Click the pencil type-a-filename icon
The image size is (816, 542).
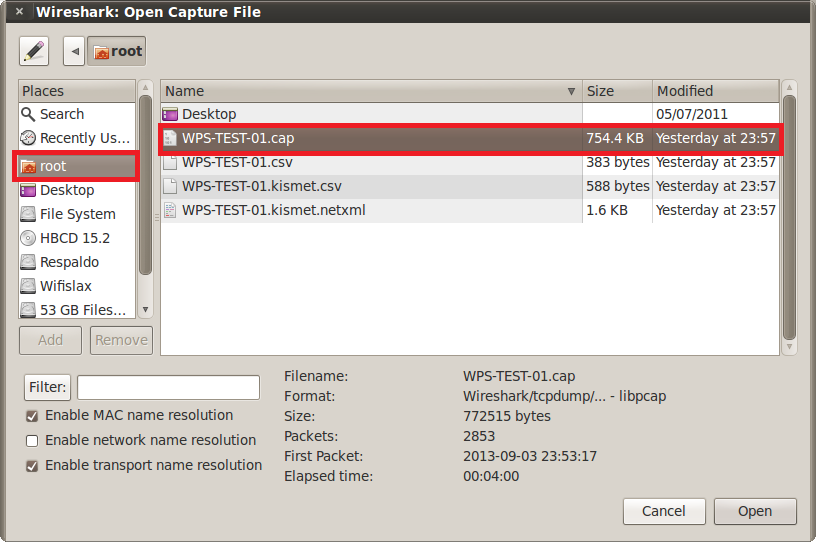[34, 51]
